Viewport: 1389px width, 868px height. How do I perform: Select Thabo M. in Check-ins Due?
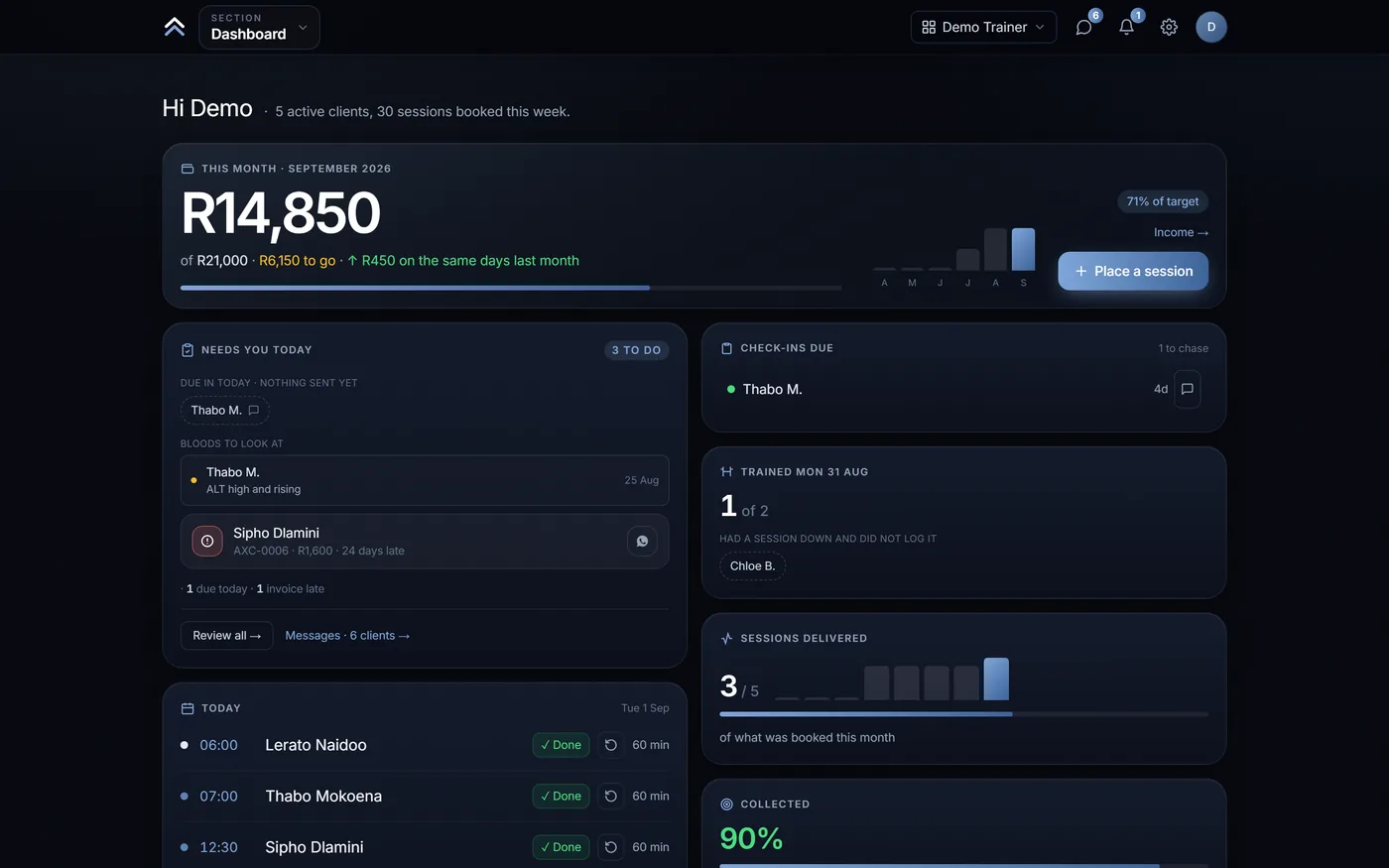[772, 389]
